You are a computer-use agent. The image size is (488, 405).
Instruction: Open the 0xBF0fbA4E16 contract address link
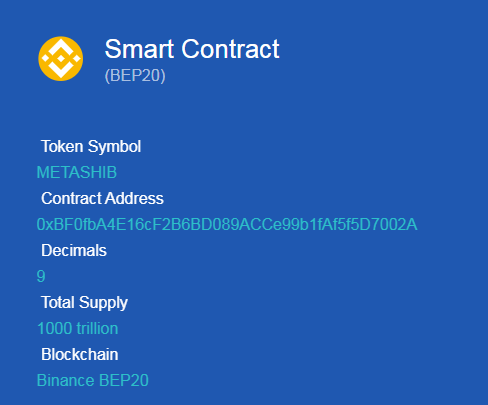(x=227, y=224)
